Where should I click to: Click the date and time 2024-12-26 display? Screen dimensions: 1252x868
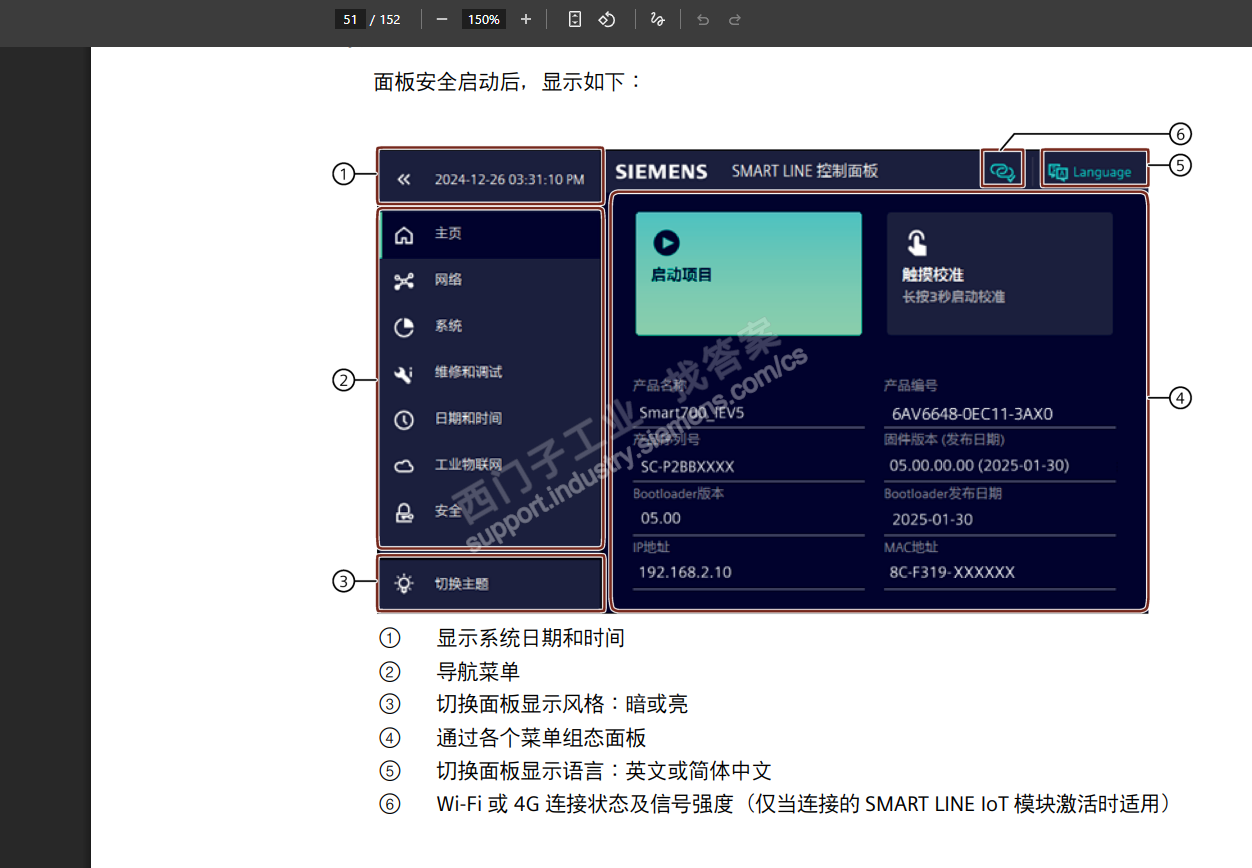click(510, 180)
